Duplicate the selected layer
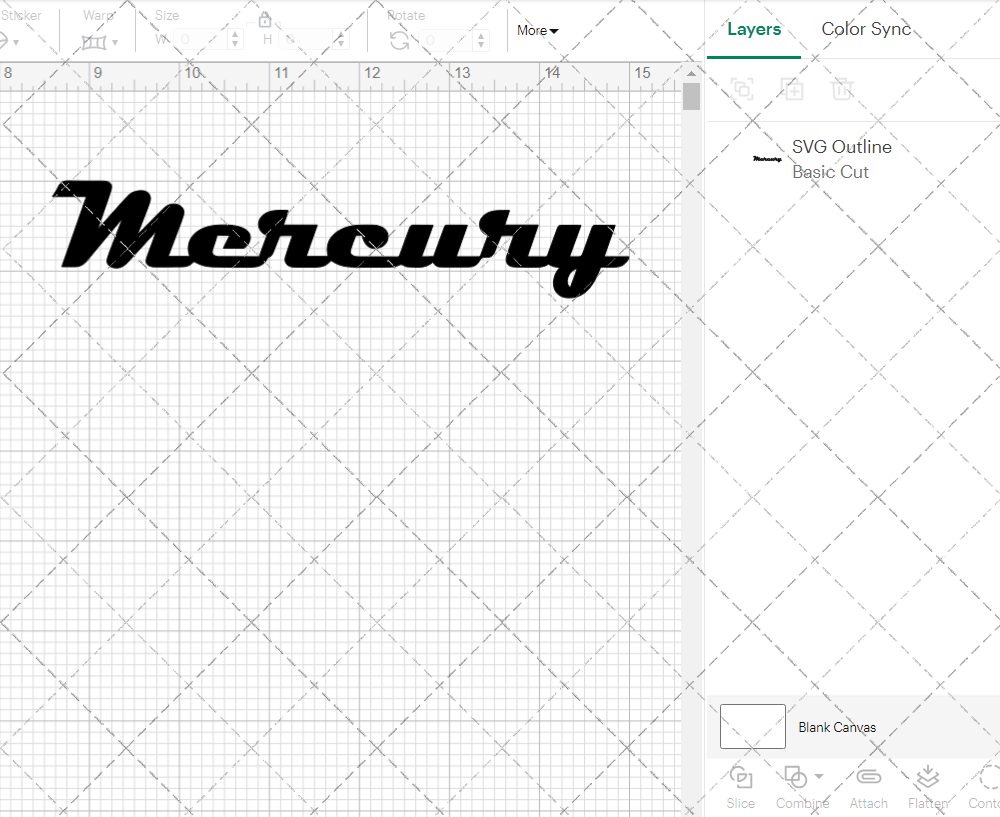 point(792,89)
